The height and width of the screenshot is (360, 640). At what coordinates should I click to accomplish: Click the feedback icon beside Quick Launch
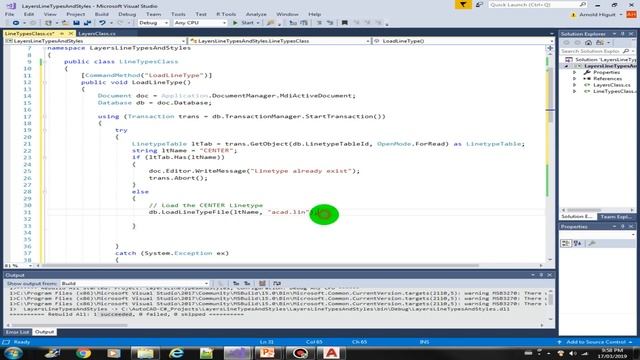click(479, 5)
